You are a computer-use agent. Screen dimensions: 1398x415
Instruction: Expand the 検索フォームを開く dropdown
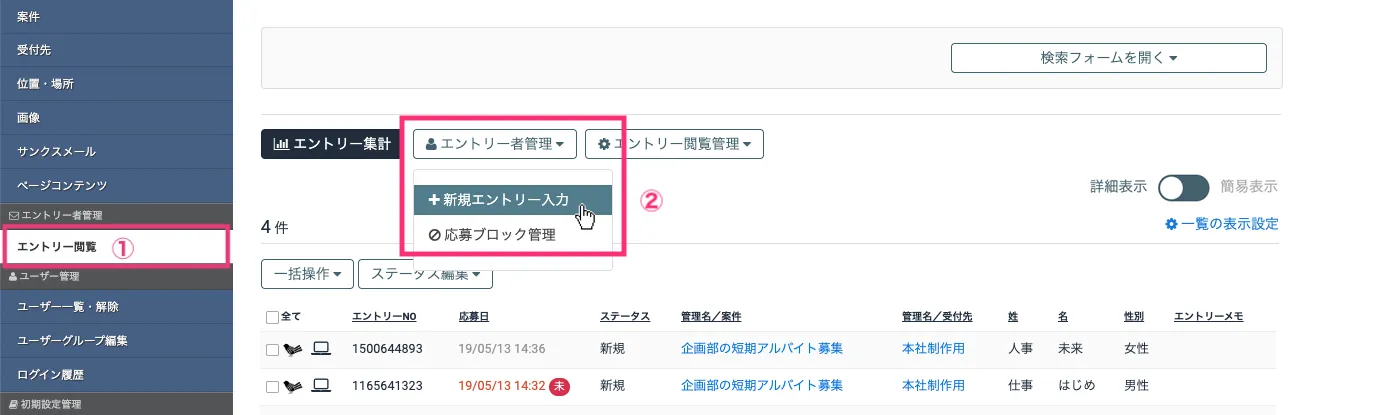tap(1108, 58)
